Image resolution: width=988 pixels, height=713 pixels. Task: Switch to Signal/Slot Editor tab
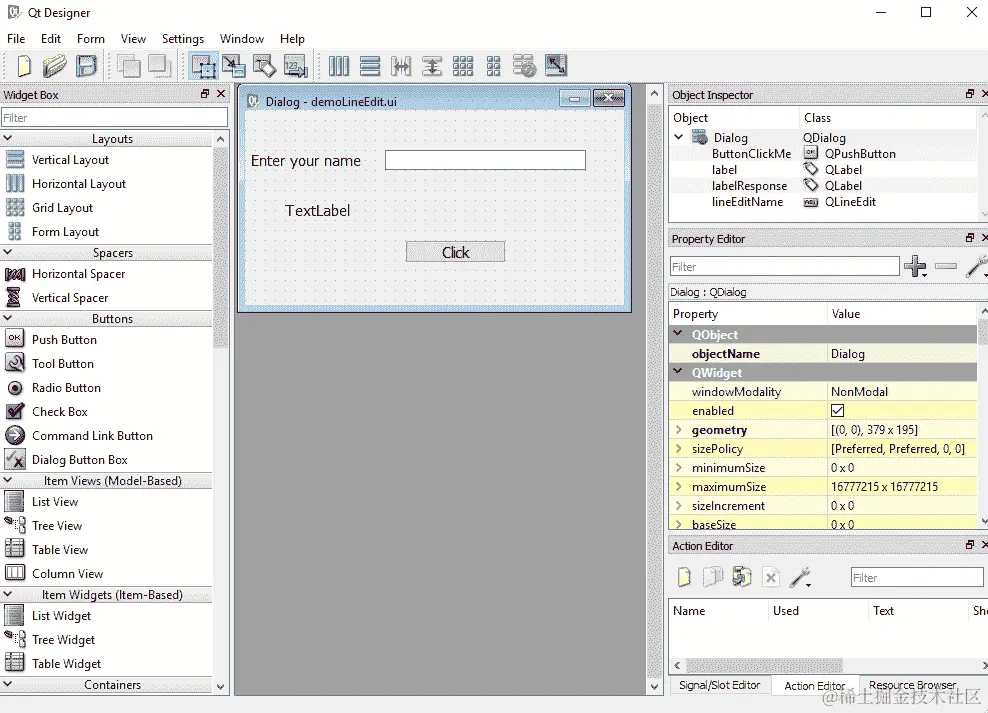(720, 685)
